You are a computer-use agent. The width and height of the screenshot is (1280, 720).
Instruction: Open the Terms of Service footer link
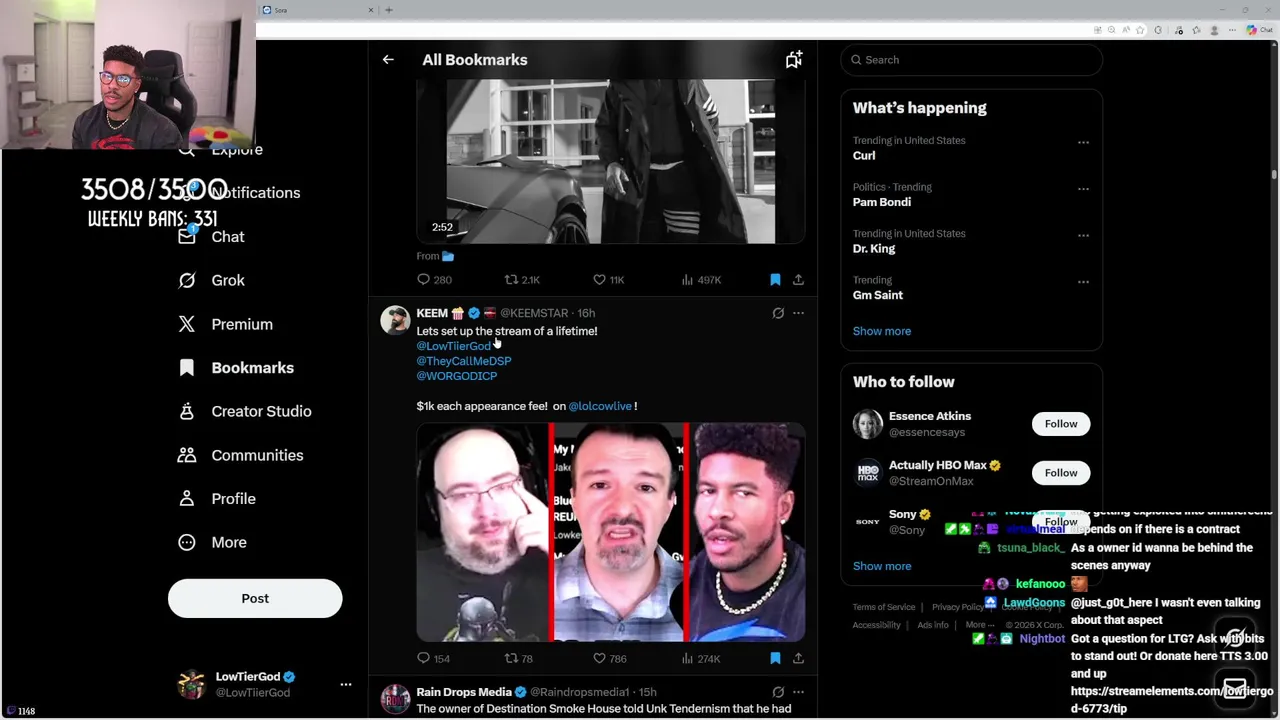pos(883,607)
